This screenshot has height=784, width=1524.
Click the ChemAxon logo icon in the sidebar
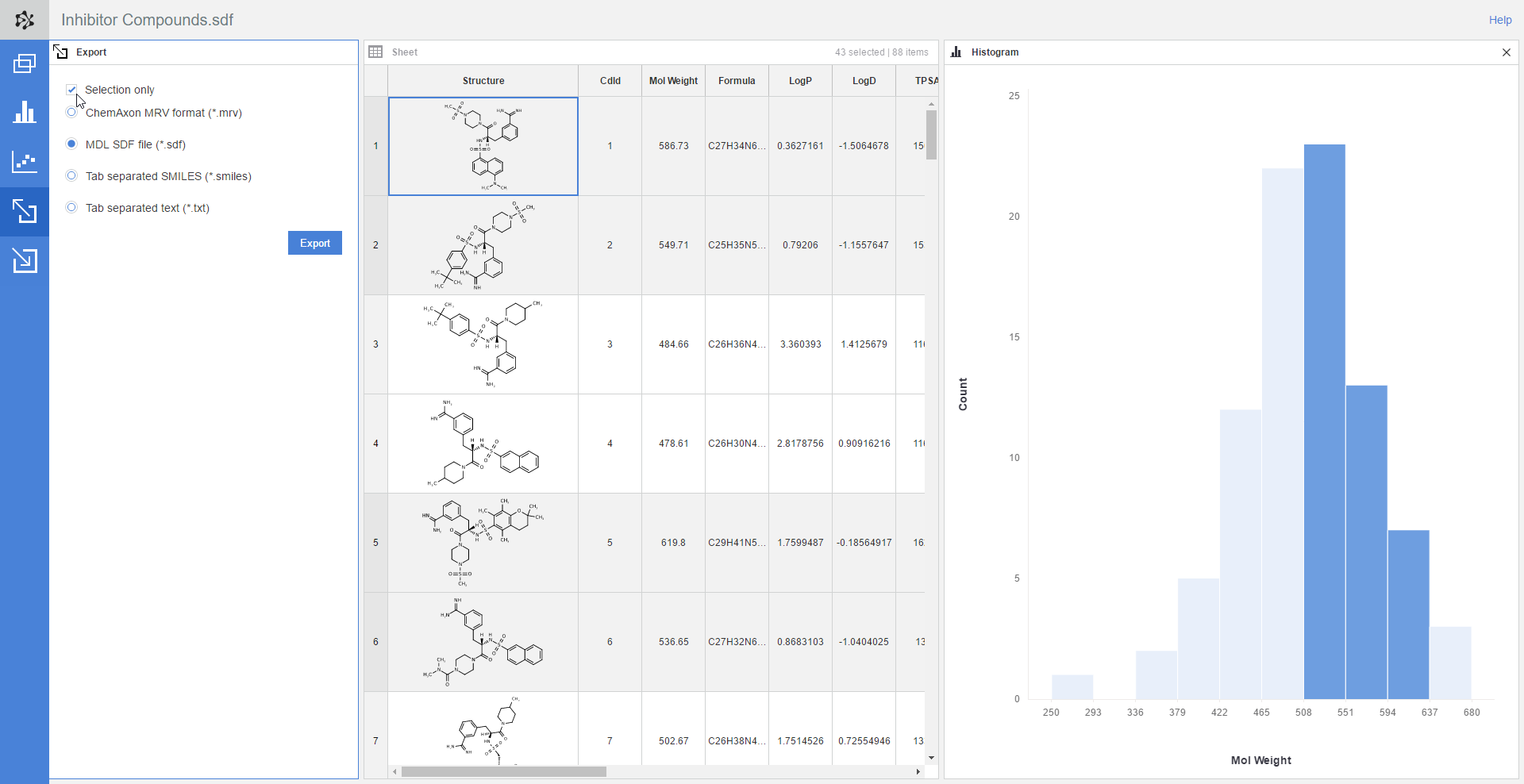pos(25,20)
